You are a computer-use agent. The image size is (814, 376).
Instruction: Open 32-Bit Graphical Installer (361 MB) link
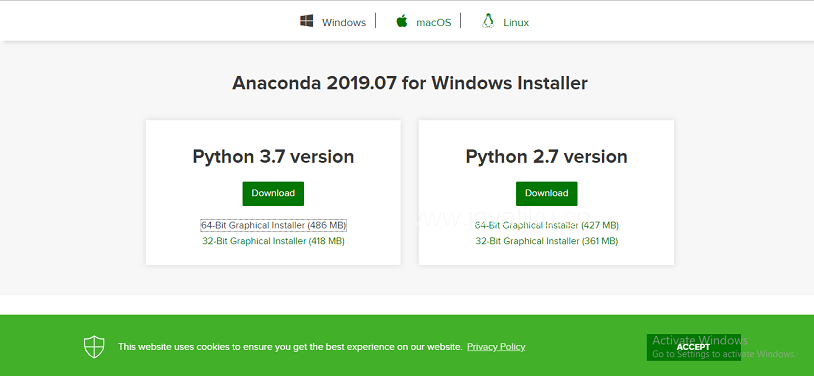[x=547, y=241]
